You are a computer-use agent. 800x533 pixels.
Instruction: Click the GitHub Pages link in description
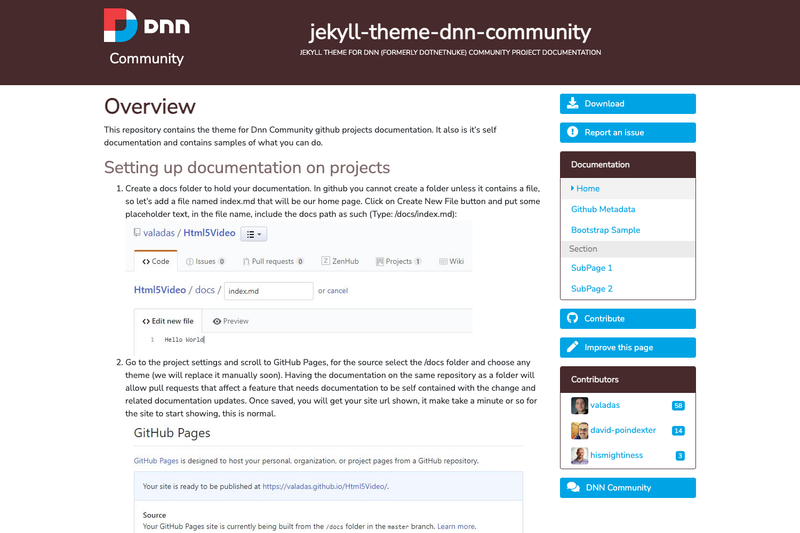point(156,461)
